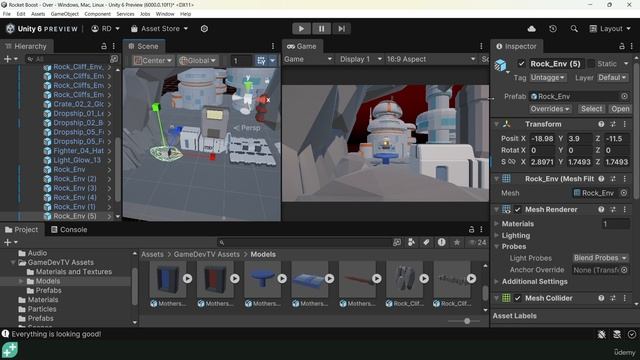Open the RD account dropdown

pos(105,29)
